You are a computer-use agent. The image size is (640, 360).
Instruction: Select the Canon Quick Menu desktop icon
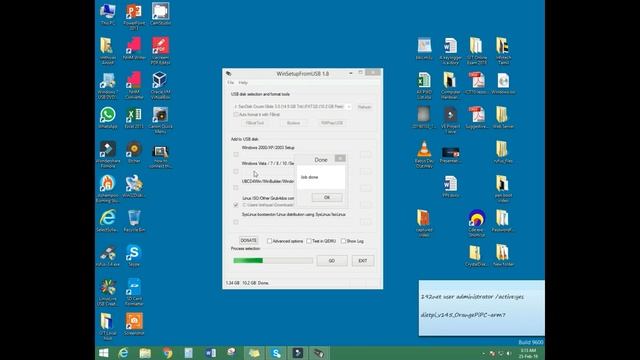pos(160,120)
